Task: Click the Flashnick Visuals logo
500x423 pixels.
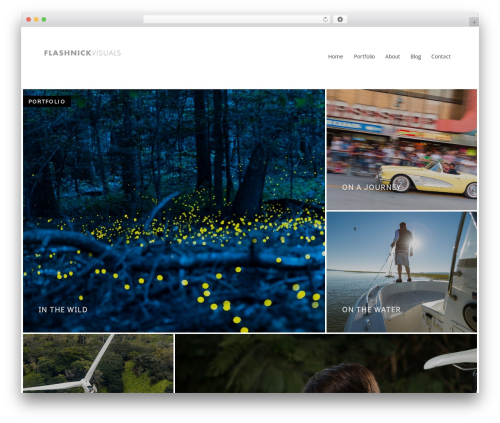Action: pos(82,53)
